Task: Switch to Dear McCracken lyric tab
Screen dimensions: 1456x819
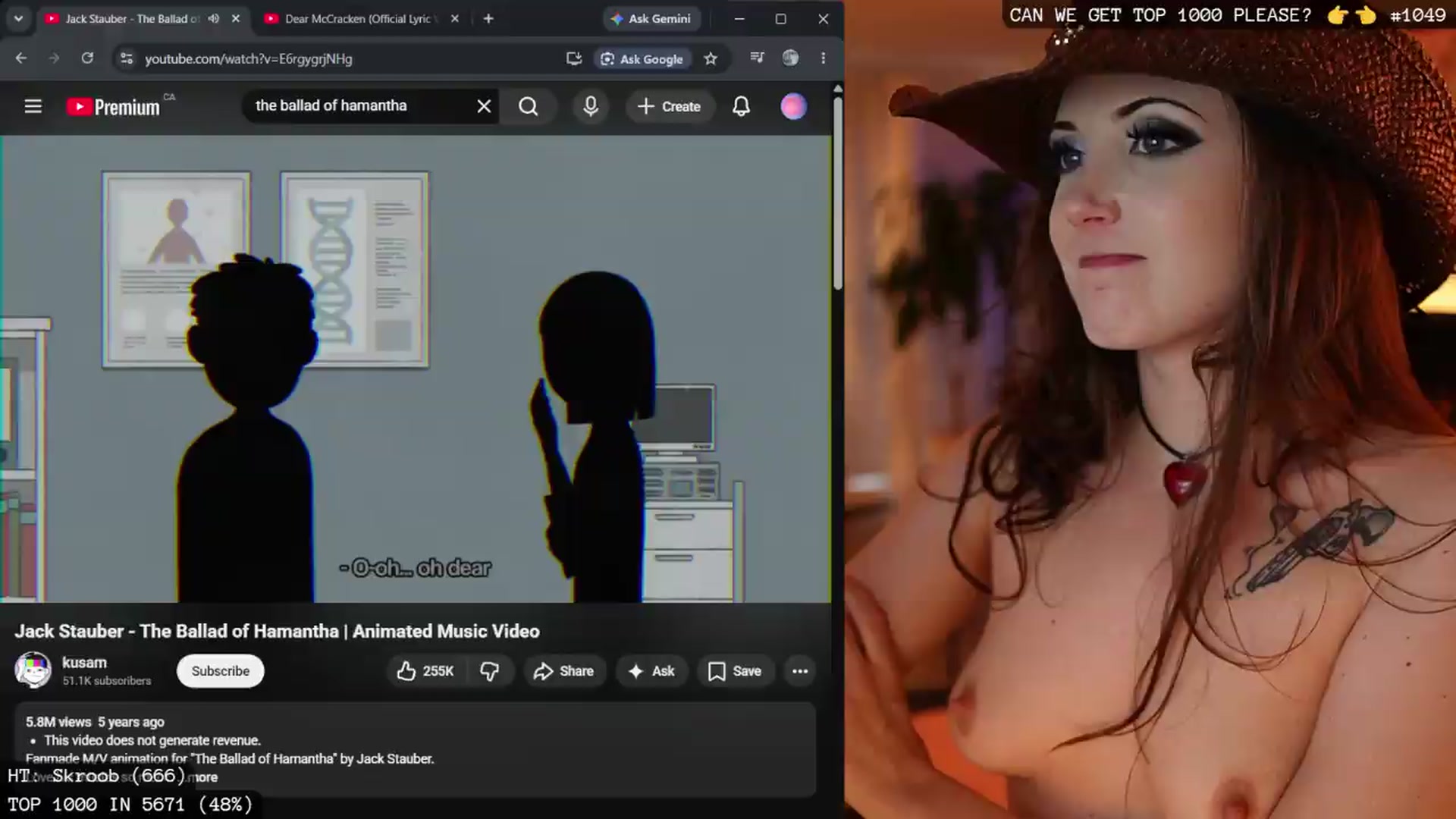Action: click(356, 19)
